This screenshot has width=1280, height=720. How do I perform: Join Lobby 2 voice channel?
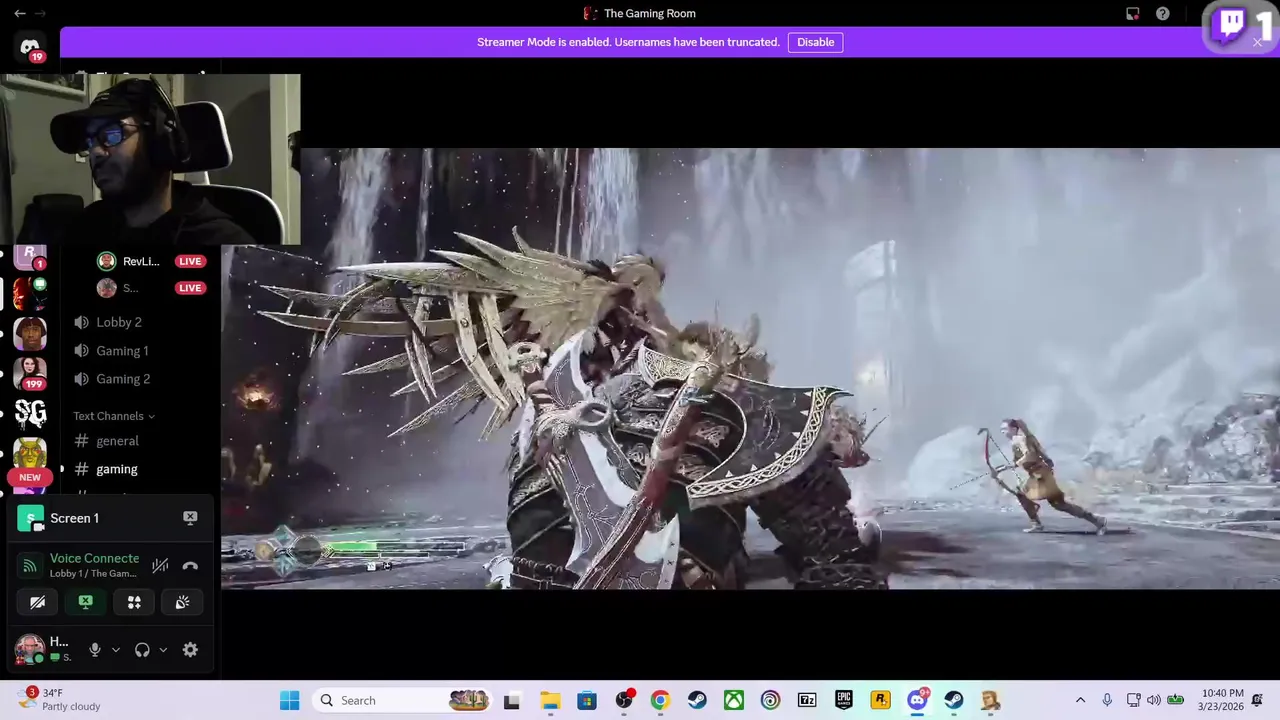point(118,322)
